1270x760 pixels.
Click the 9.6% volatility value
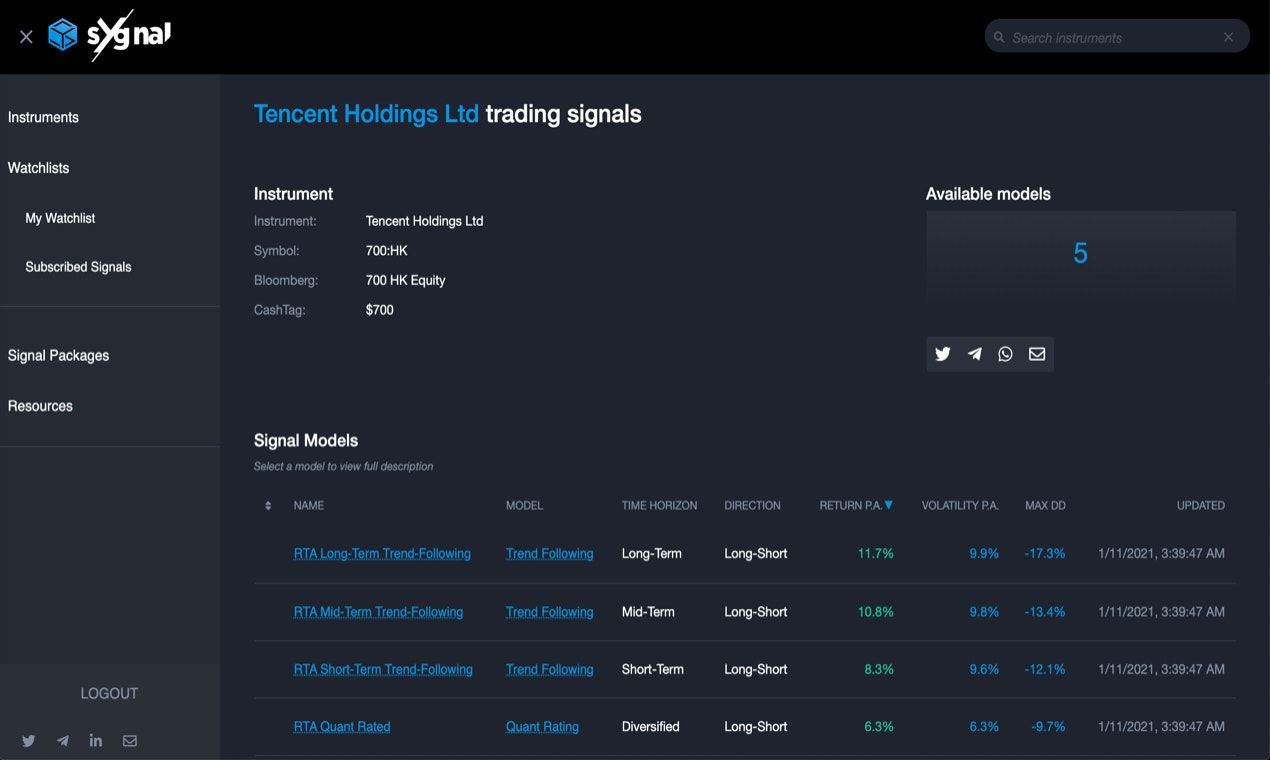pos(984,670)
